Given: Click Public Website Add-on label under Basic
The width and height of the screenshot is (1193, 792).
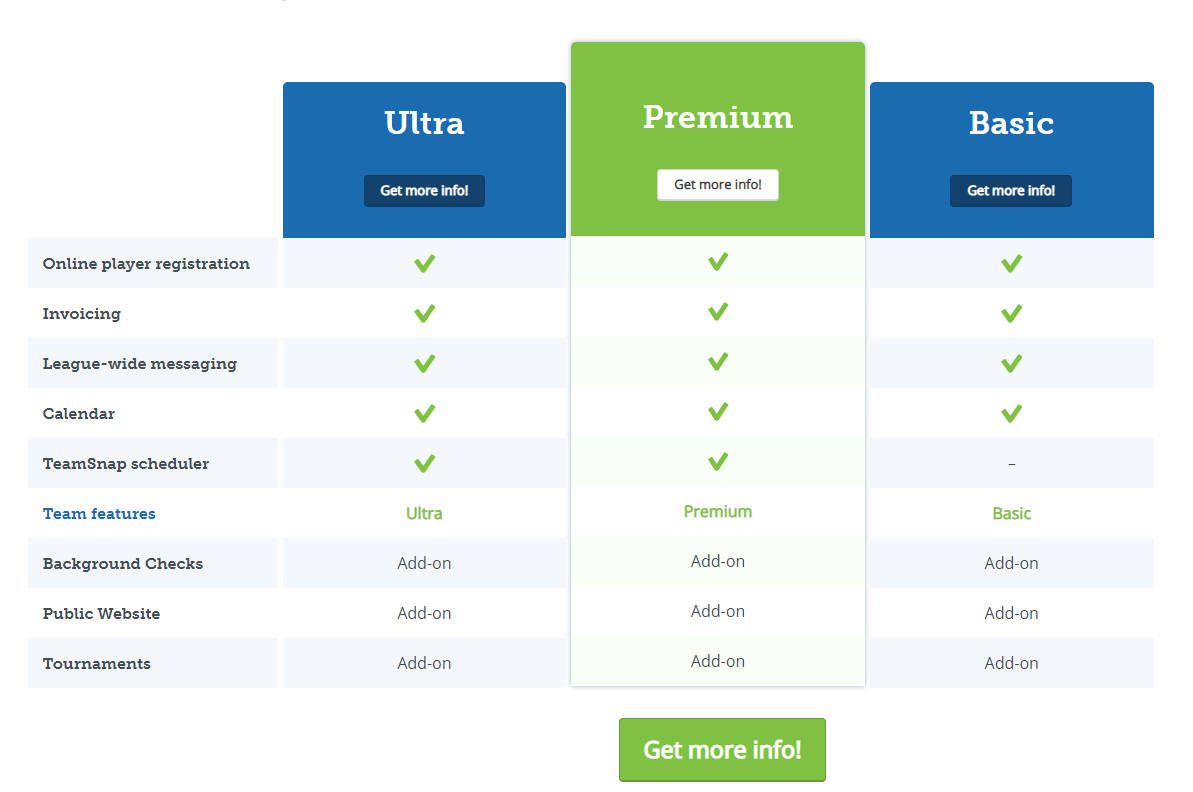Looking at the screenshot, I should pos(1011,612).
